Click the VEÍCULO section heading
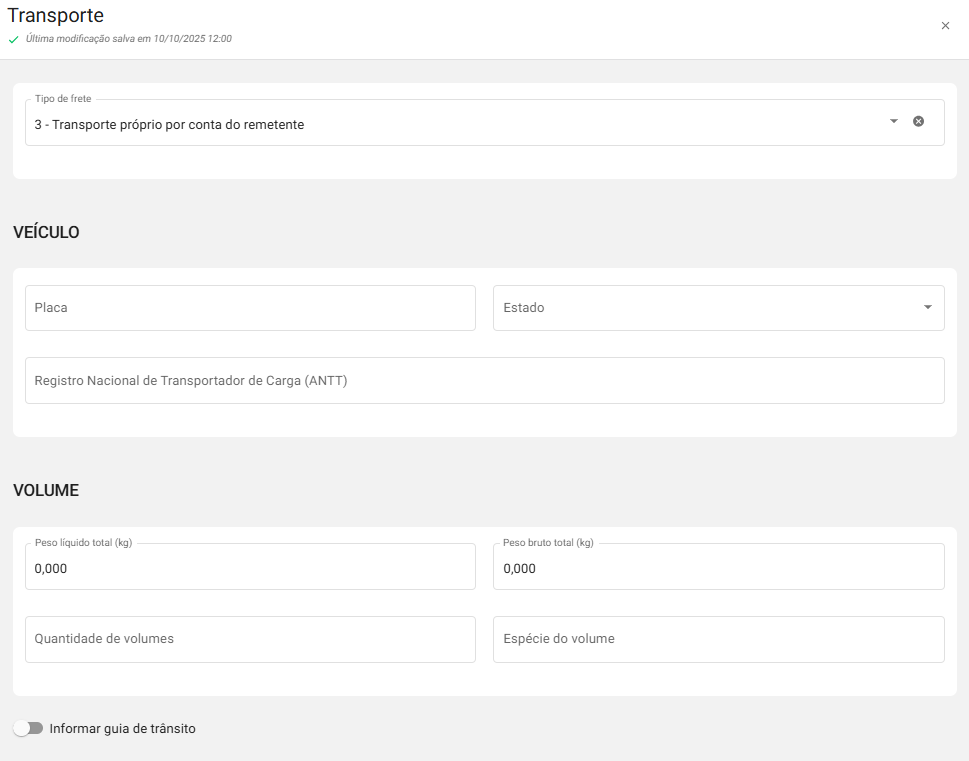969x761 pixels. [x=46, y=233]
